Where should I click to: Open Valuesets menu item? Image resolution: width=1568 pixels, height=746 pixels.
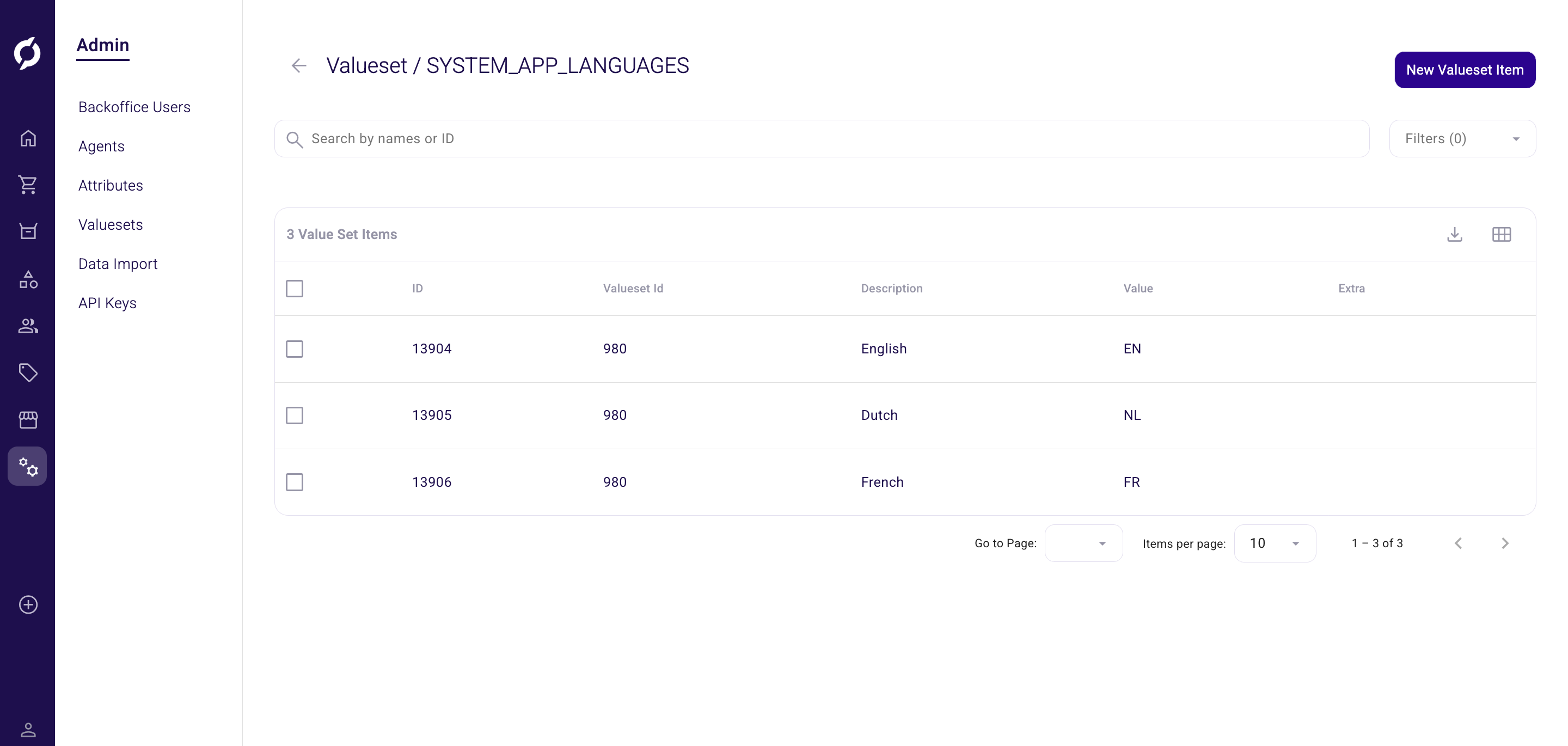111,225
